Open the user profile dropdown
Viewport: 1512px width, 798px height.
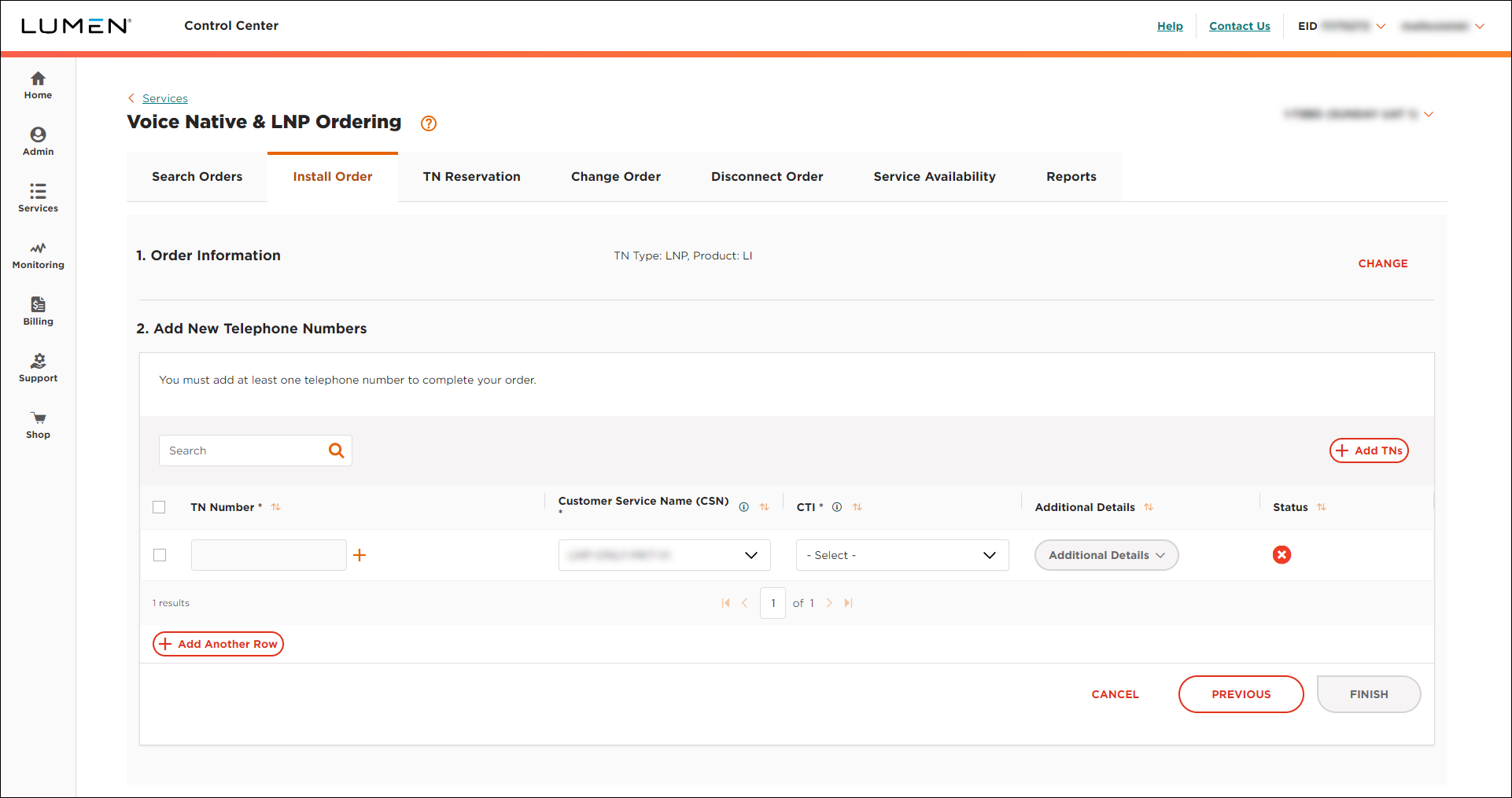1442,26
